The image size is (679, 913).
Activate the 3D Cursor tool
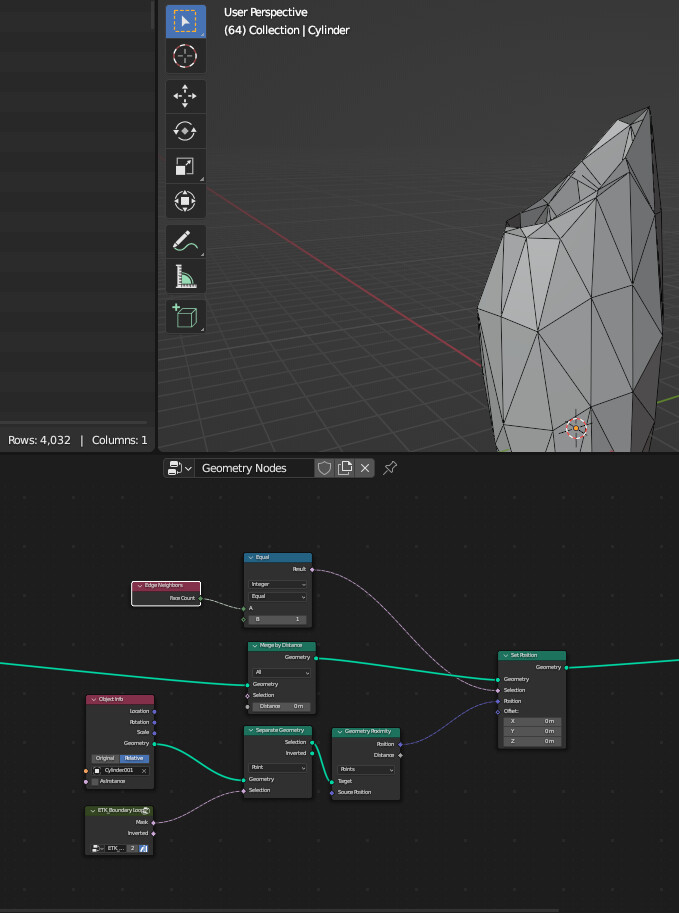click(x=185, y=56)
